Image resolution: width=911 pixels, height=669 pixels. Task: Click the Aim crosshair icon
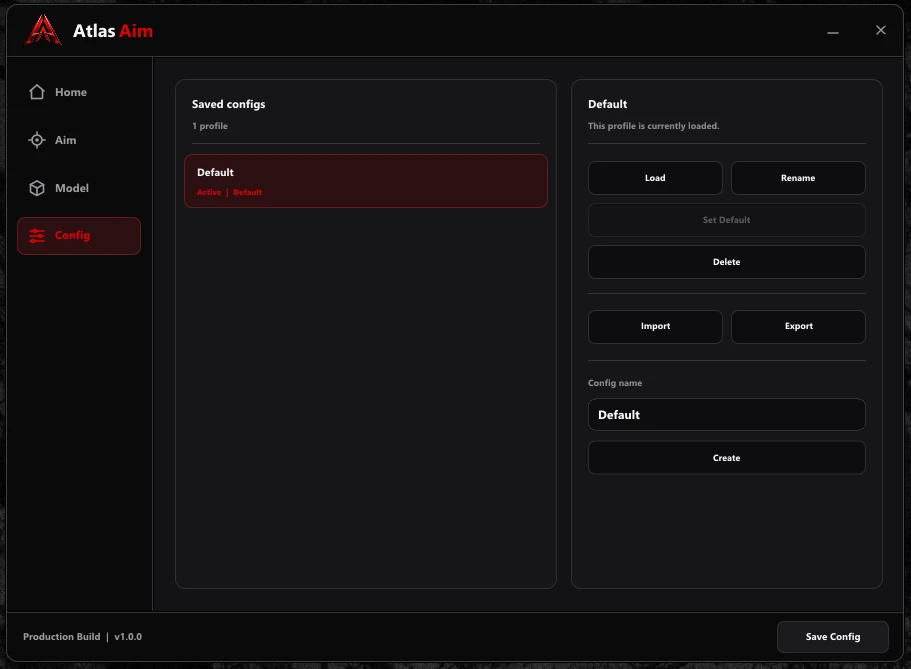tap(37, 140)
